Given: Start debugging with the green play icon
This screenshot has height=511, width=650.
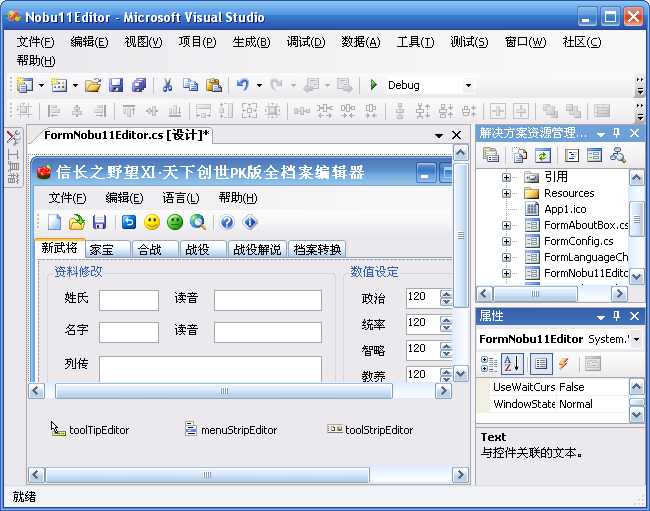Looking at the screenshot, I should pyautogui.click(x=374, y=85).
